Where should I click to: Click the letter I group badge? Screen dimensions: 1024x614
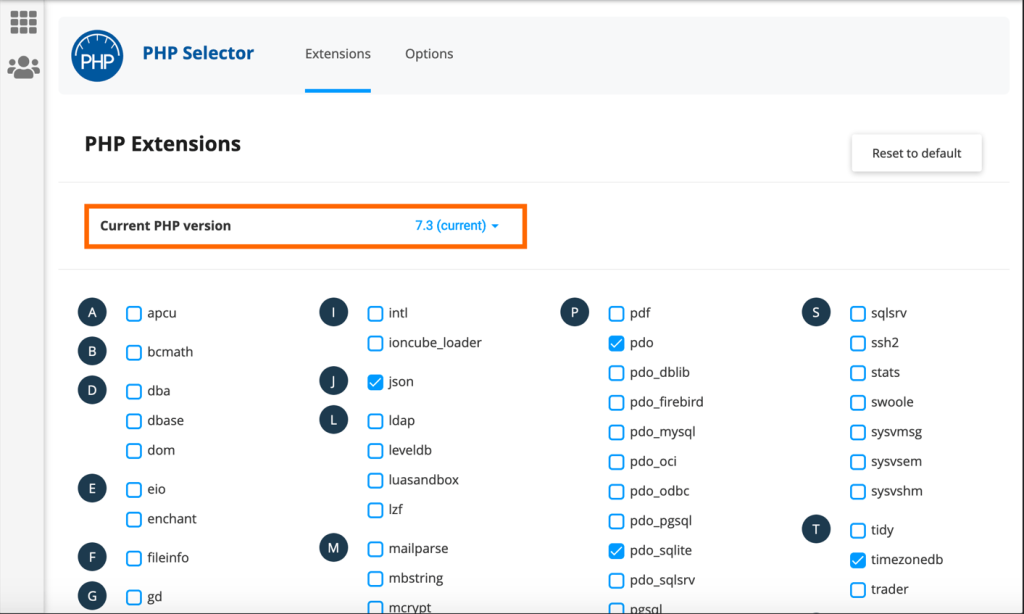coord(334,312)
